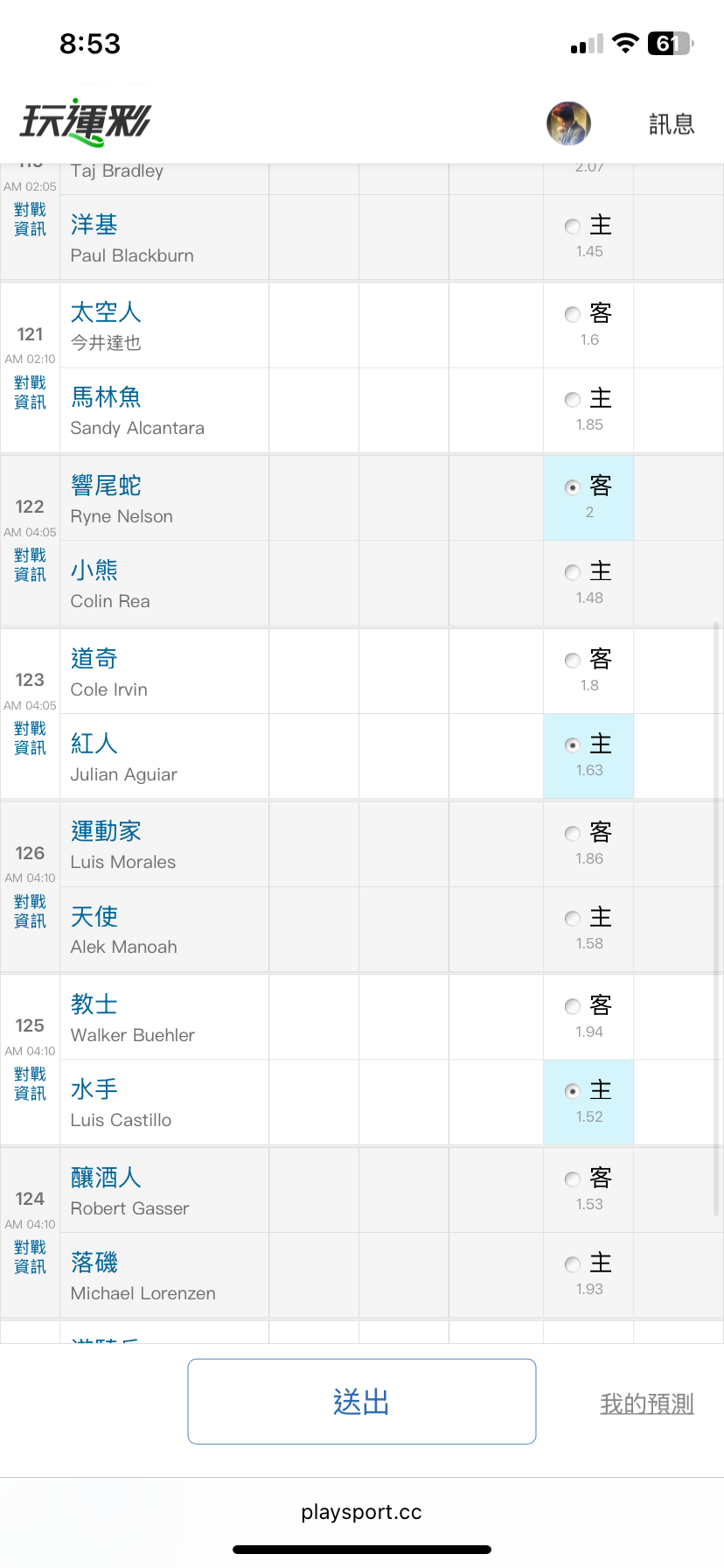Open the 紅人 team link
724x1568 pixels.
(94, 744)
